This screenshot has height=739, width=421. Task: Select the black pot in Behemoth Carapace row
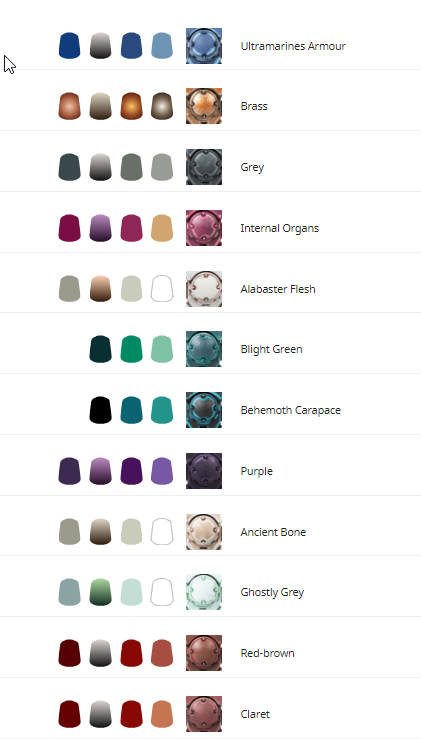100,410
